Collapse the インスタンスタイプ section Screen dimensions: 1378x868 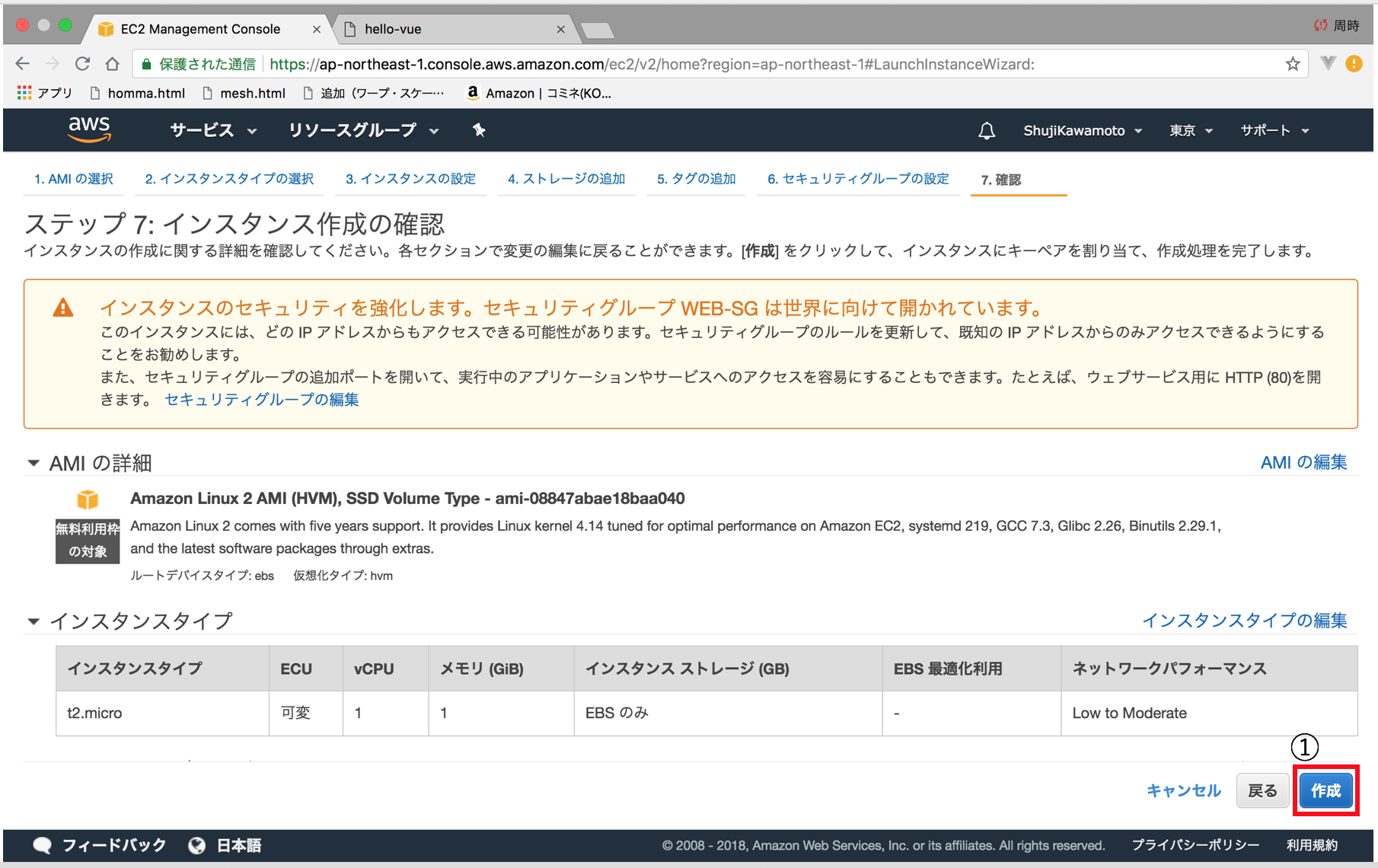click(33, 621)
